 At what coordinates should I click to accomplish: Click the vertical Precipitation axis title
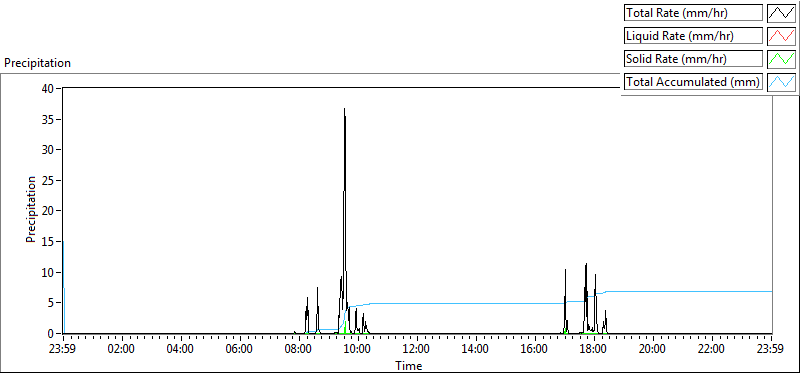coord(31,209)
